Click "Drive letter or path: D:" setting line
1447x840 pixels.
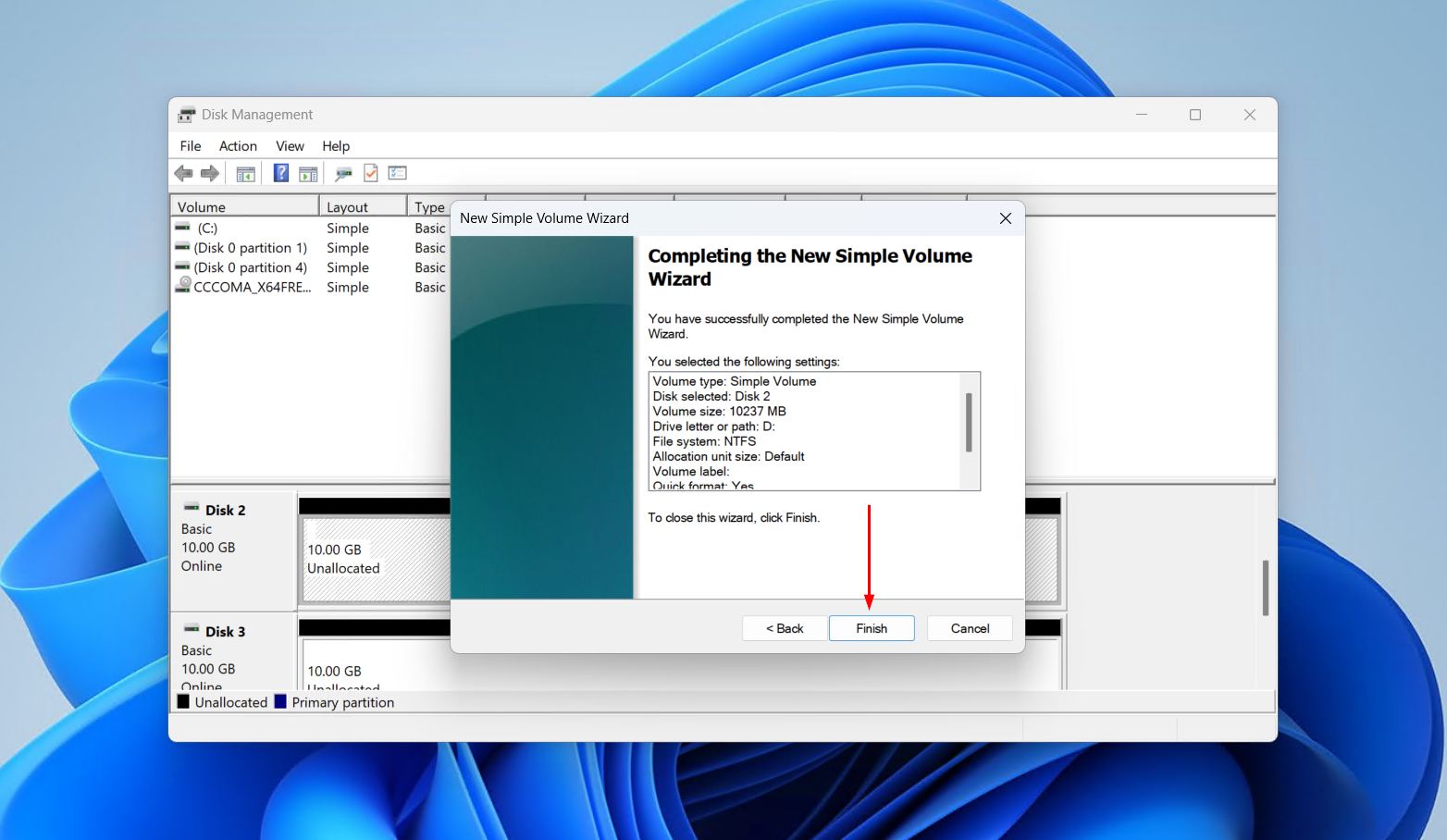pos(714,426)
